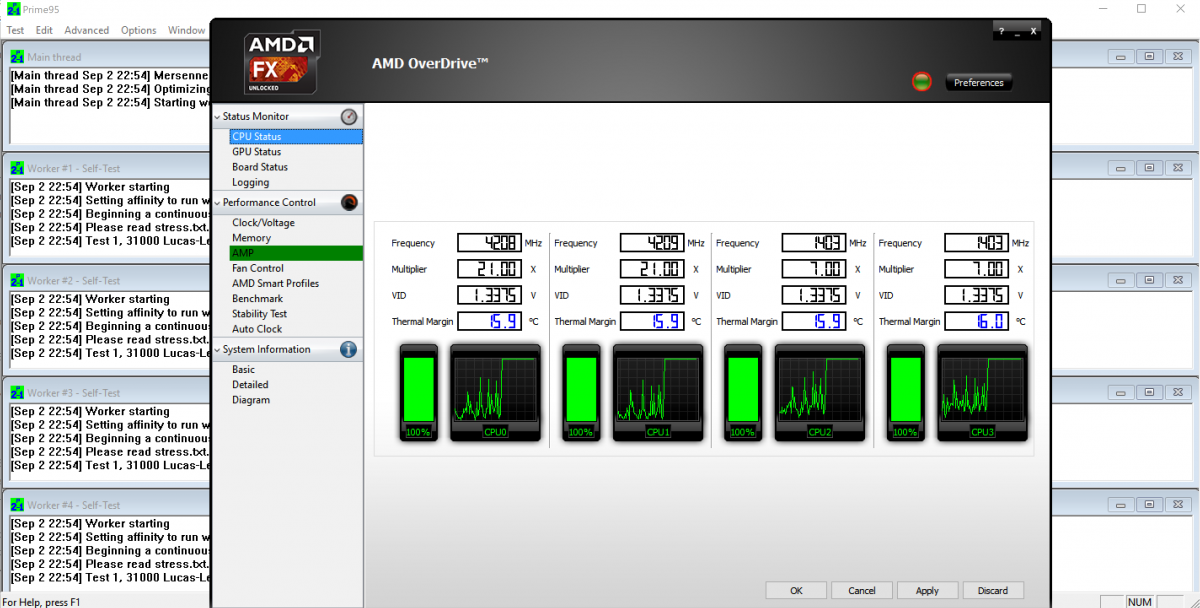Click the System Information info icon
The image size is (1200, 608).
click(349, 350)
